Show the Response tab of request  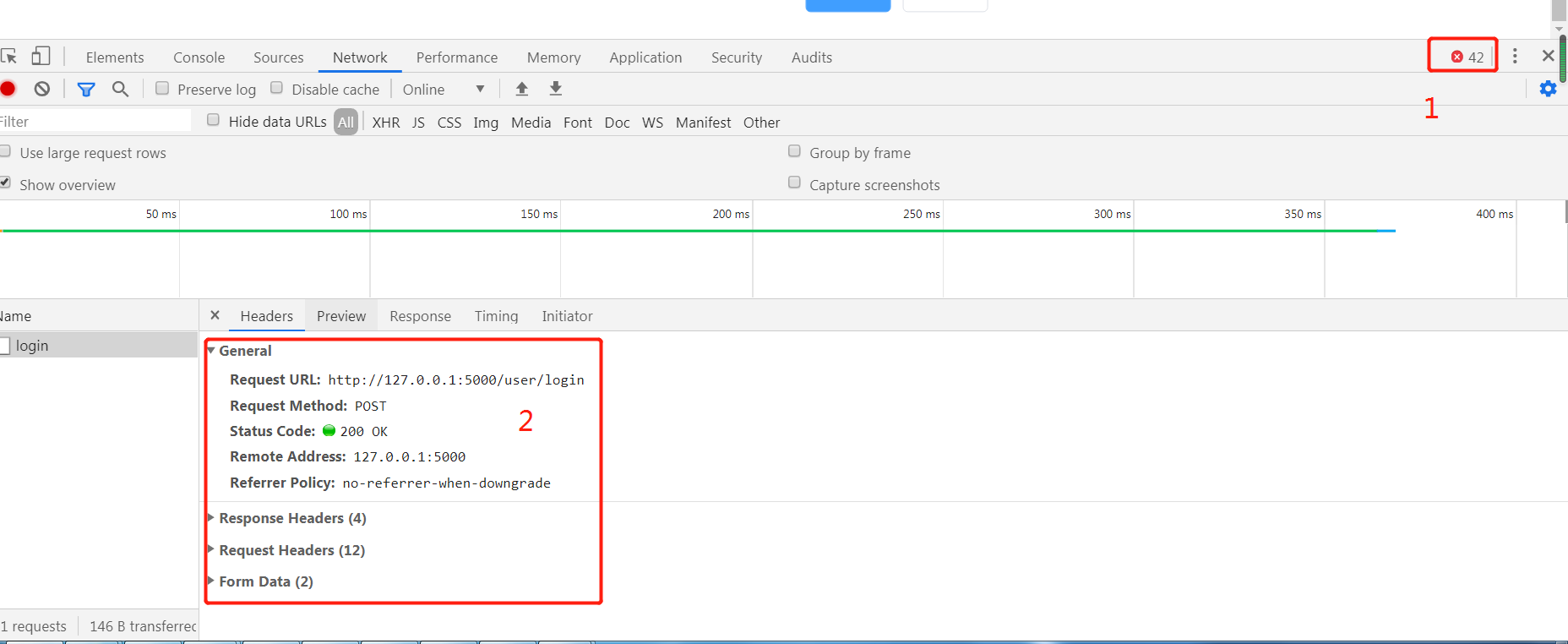[x=421, y=316]
